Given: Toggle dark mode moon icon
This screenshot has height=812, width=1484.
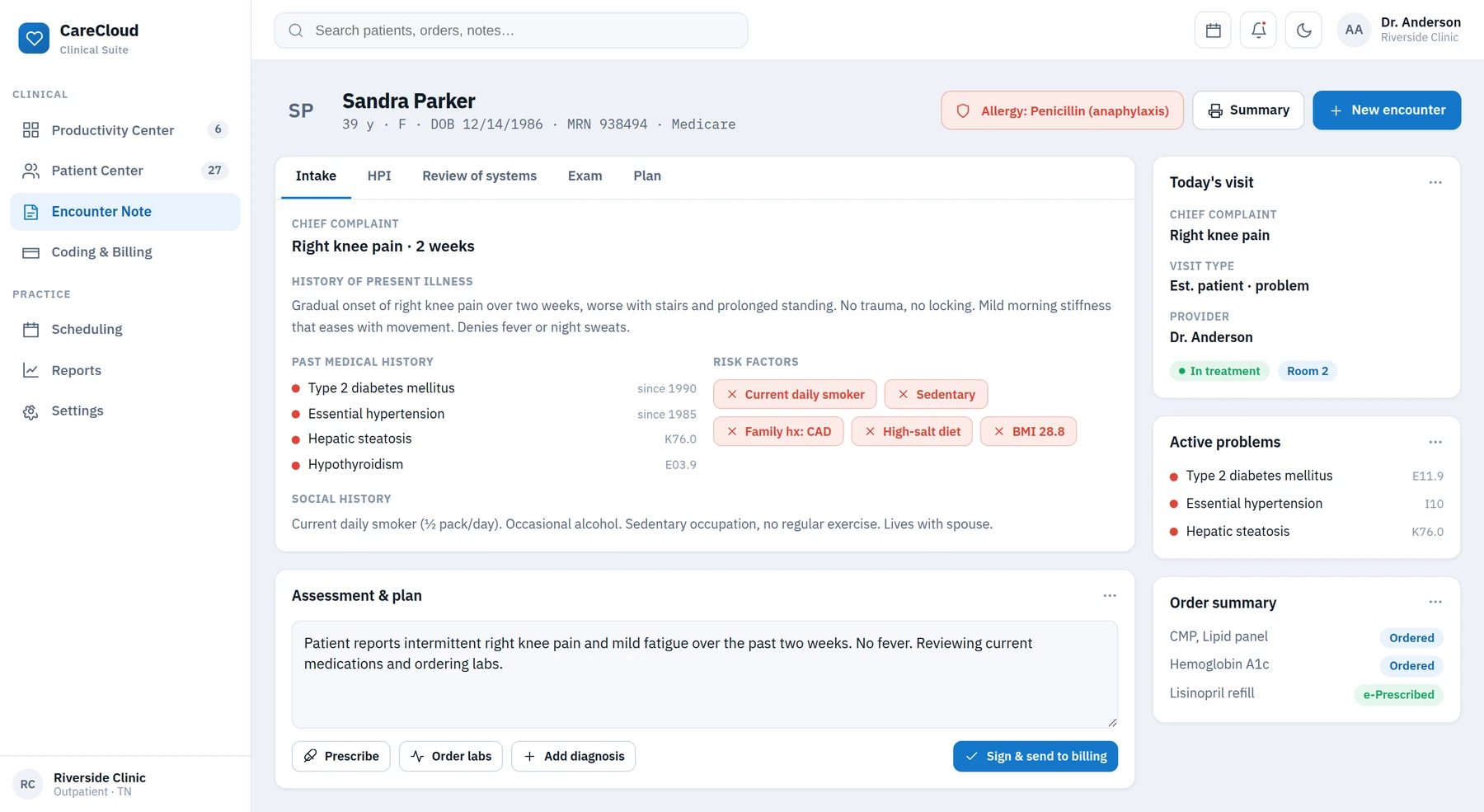Looking at the screenshot, I should point(1303,31).
